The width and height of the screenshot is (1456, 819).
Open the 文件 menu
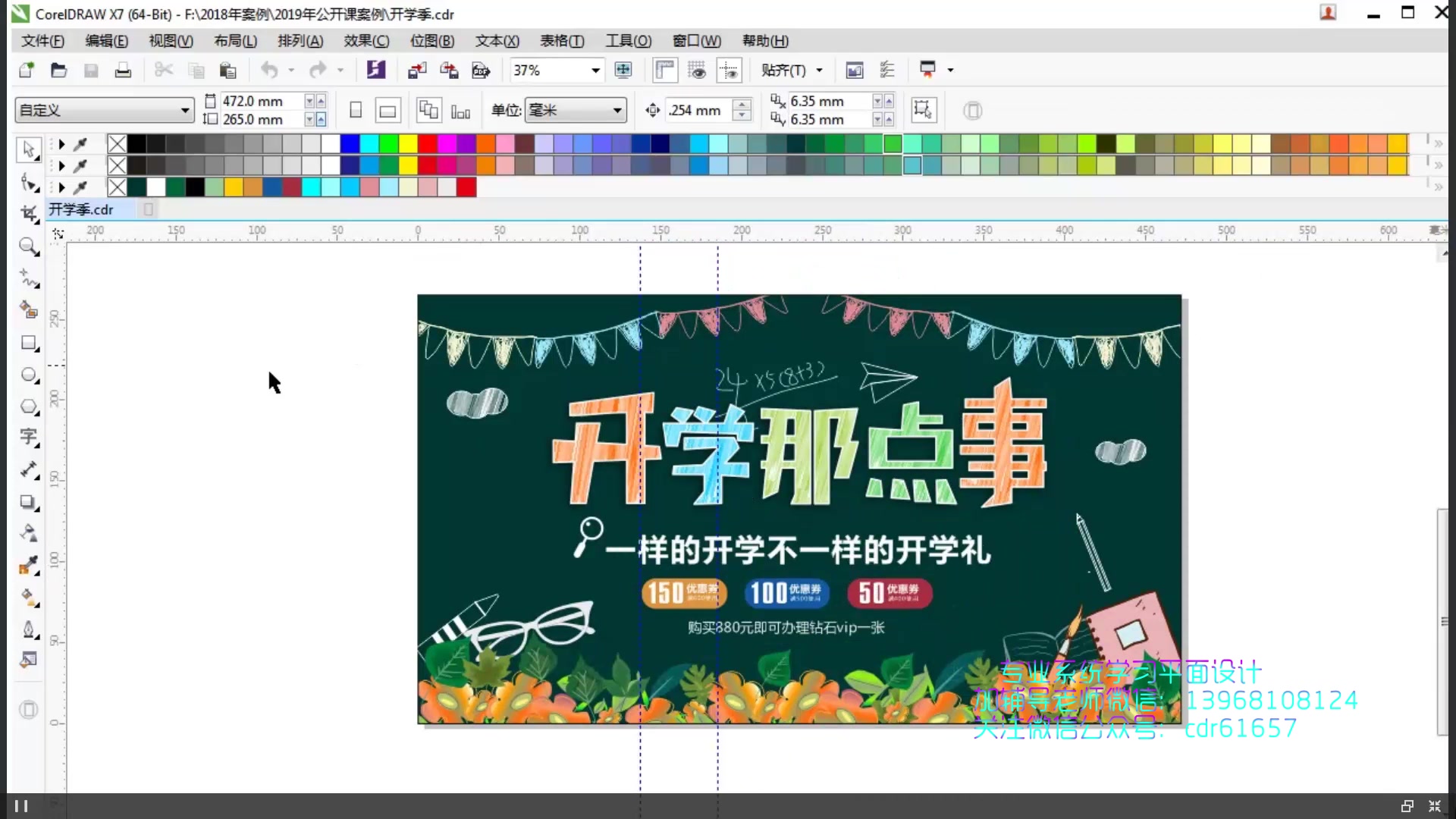[42, 41]
